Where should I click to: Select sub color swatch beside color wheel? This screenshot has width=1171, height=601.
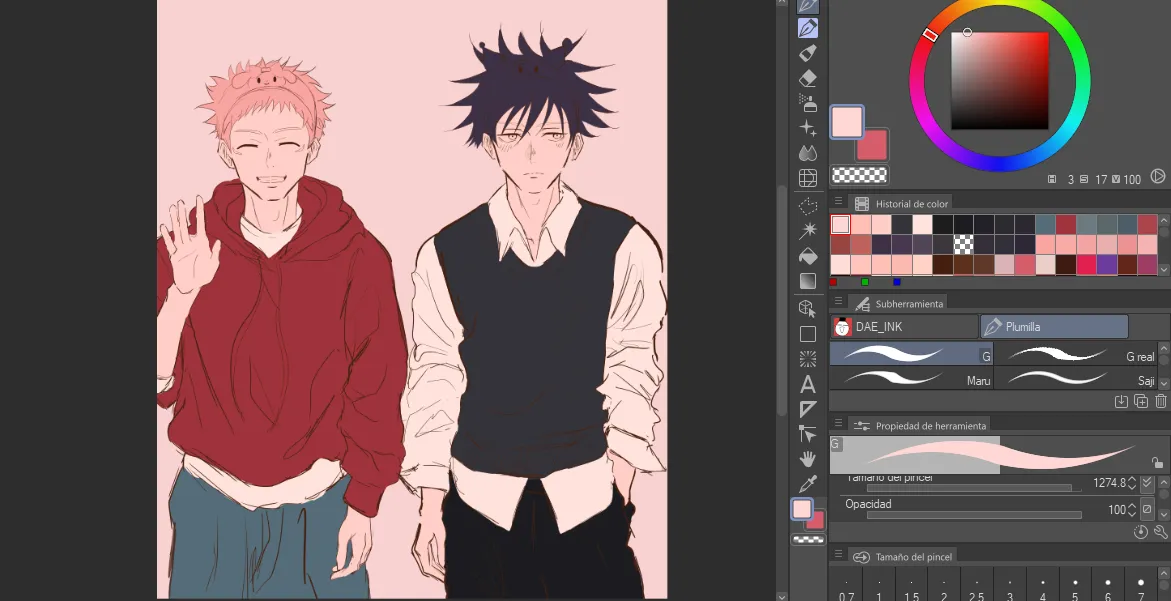[x=872, y=146]
